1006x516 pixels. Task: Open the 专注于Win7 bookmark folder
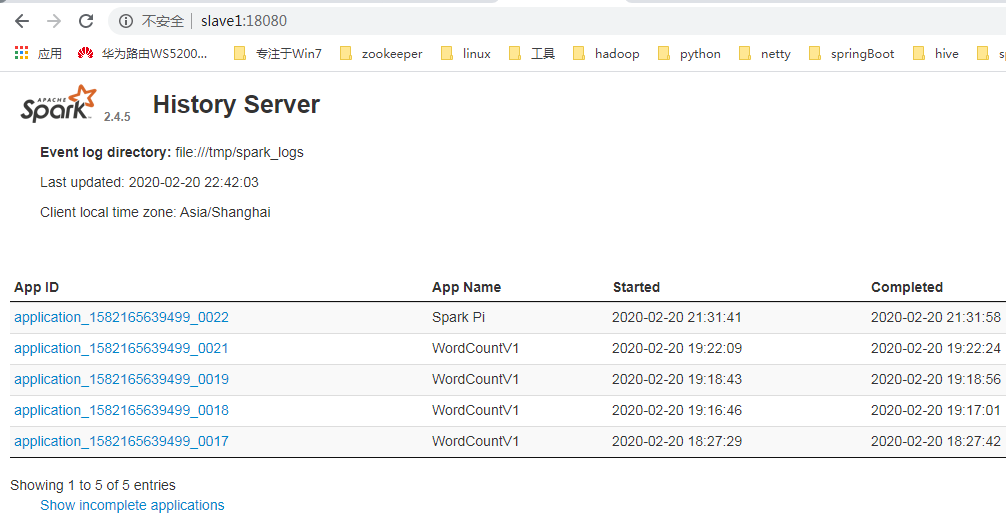click(x=277, y=53)
